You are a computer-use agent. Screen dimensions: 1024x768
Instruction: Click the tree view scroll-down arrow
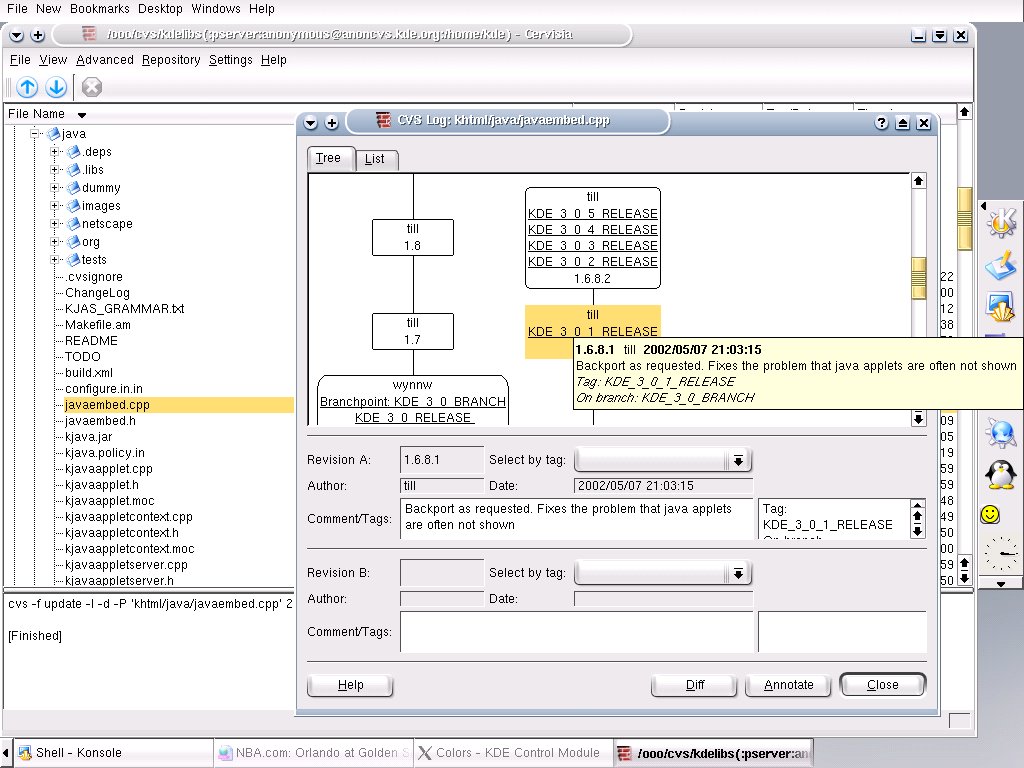[918, 419]
